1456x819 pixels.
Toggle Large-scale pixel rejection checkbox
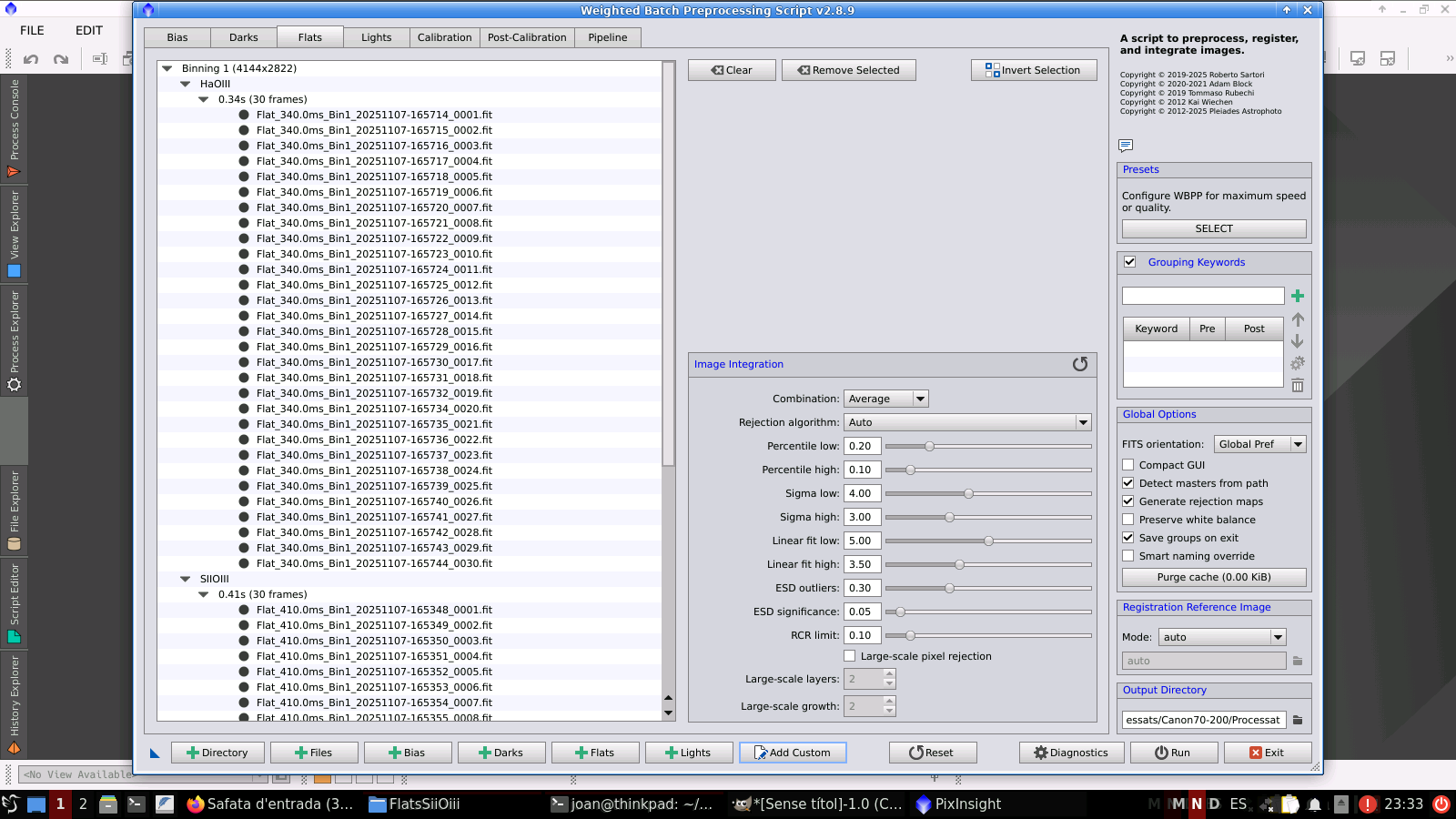click(x=850, y=656)
